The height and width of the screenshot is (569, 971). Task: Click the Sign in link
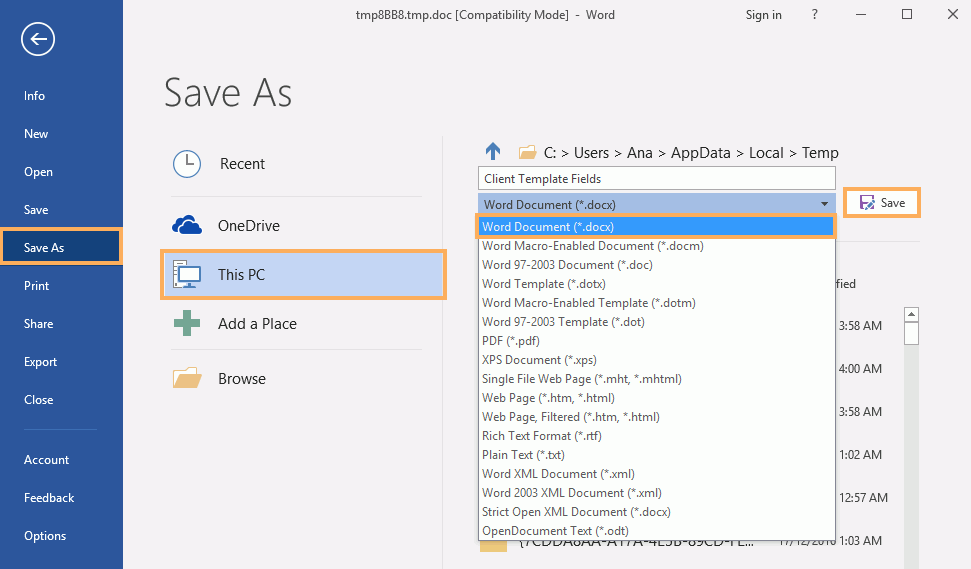point(763,15)
